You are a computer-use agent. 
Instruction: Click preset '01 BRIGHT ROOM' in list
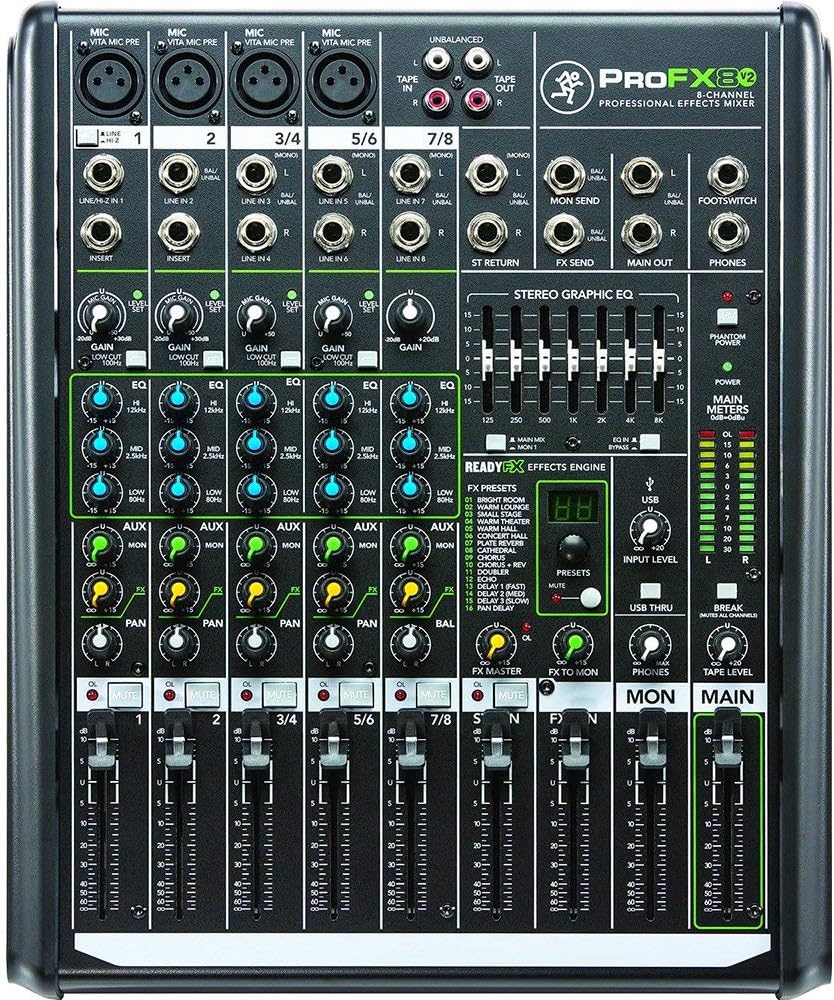point(495,500)
